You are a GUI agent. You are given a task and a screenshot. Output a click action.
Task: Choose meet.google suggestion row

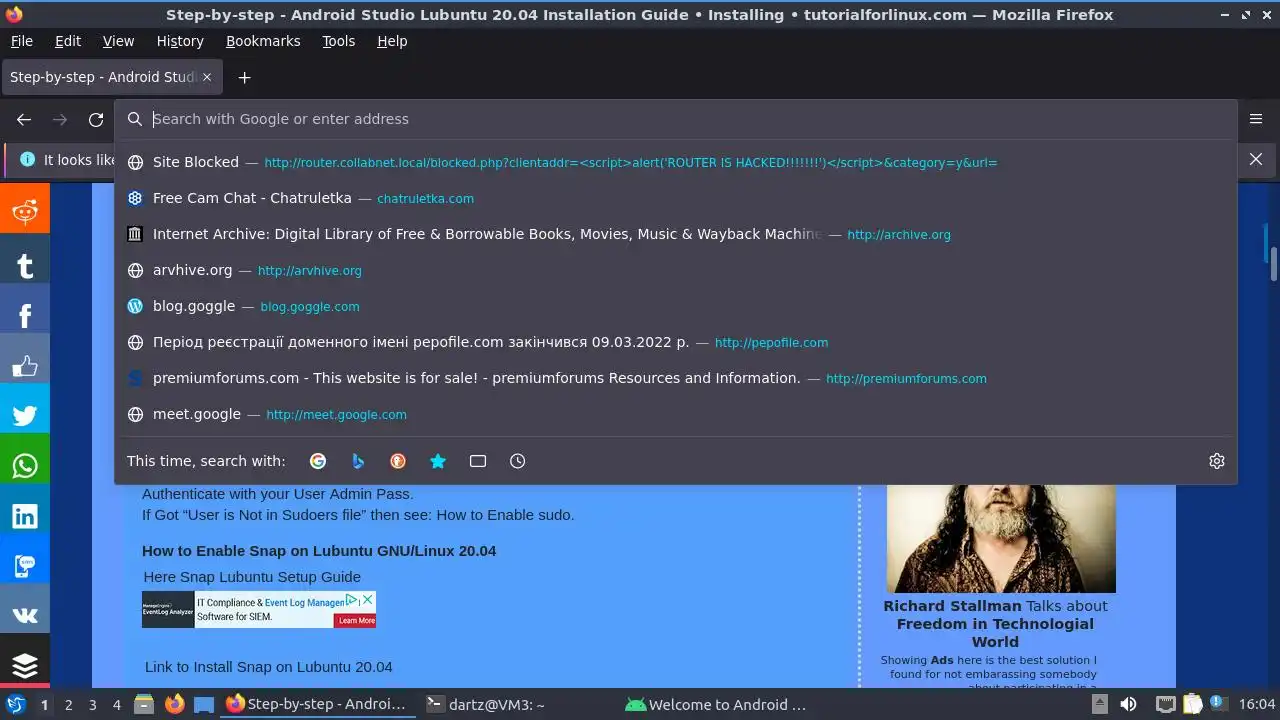click(x=675, y=414)
